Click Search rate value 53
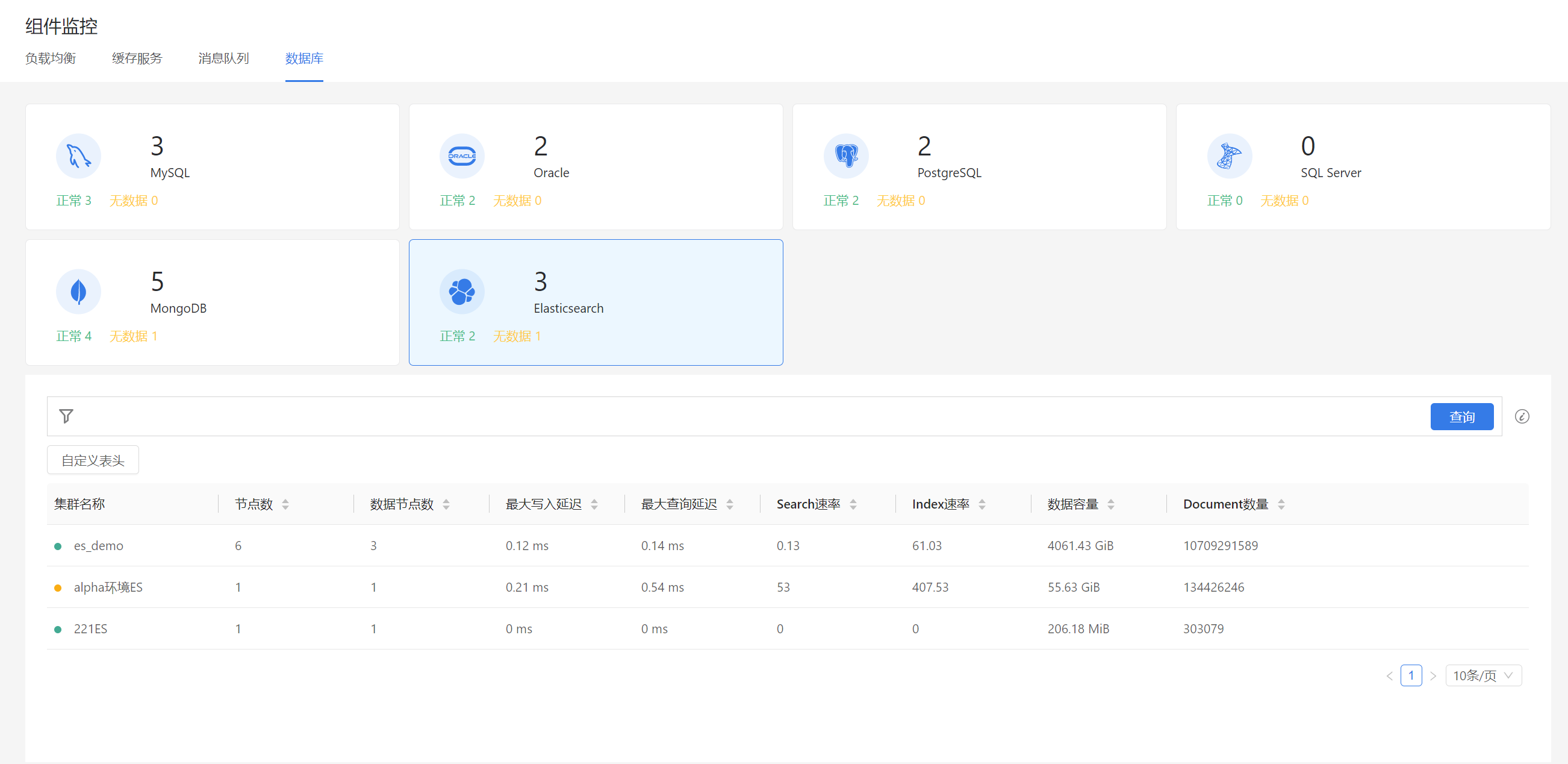This screenshot has width=1568, height=764. pos(783,587)
